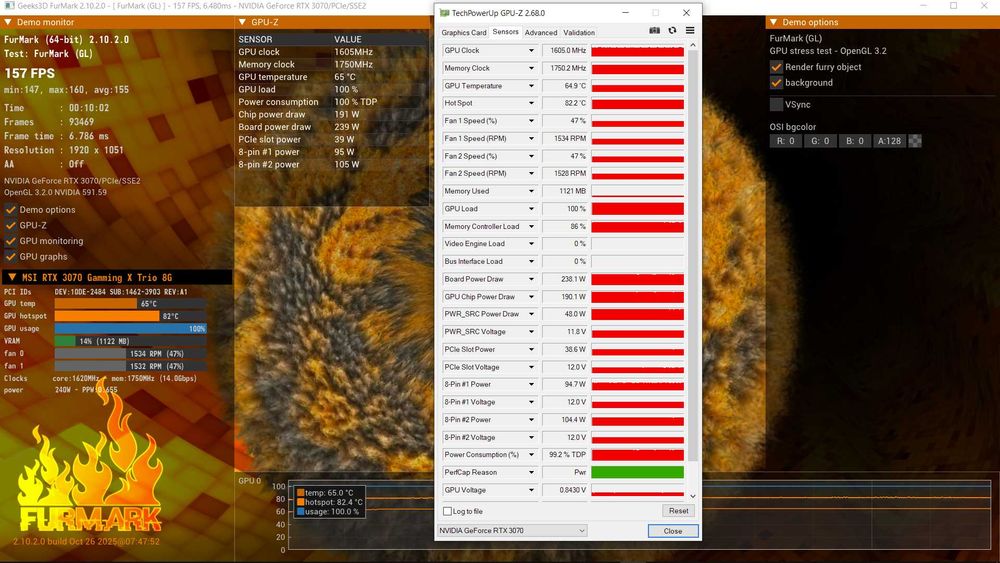Click the Close button in GPU-Z

(673, 530)
